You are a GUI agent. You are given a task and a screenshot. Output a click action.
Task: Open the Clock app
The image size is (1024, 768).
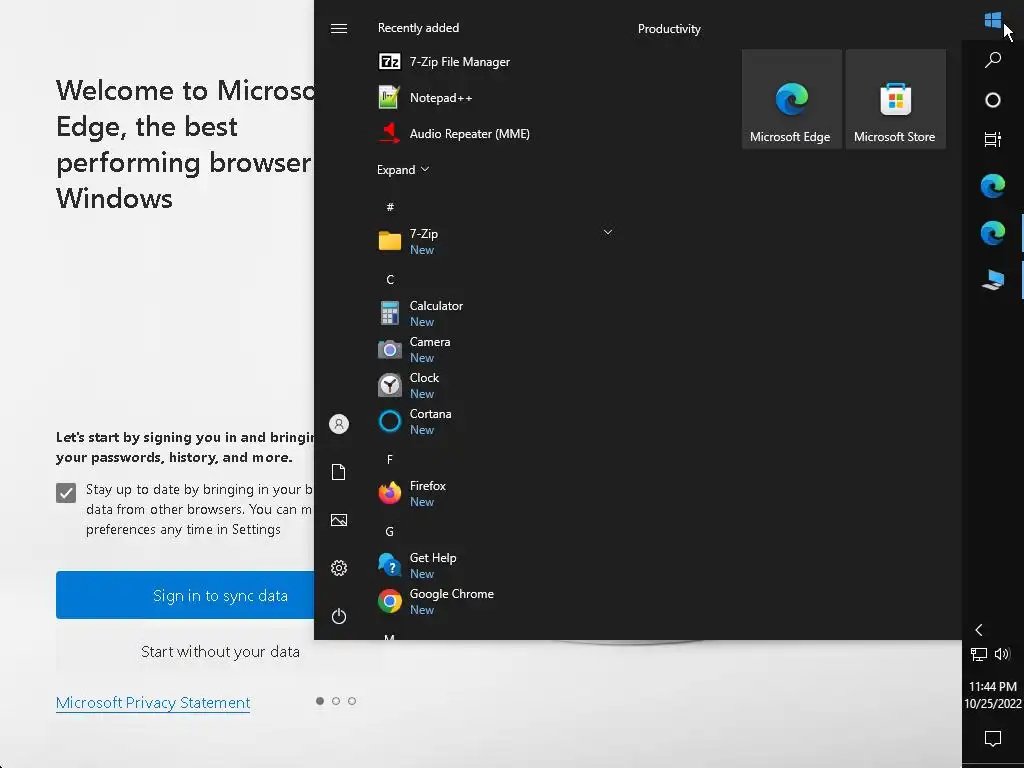click(496, 385)
